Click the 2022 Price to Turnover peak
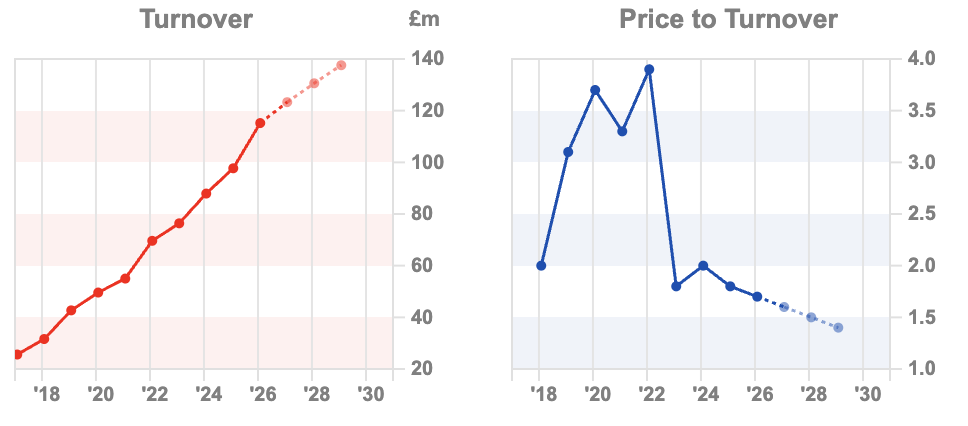This screenshot has width=968, height=426. 649,69
